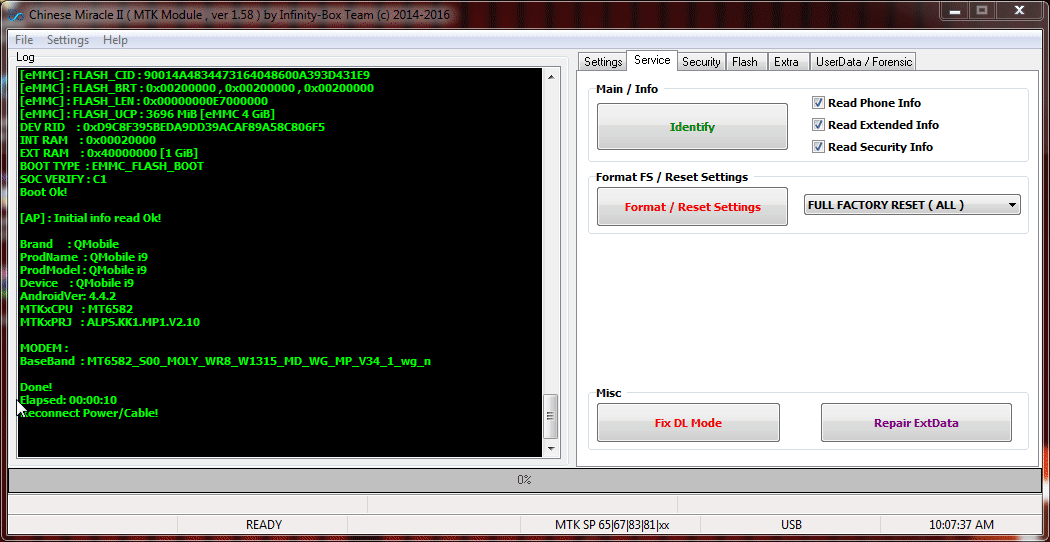The height and width of the screenshot is (542, 1050).
Task: Uncheck Read Extended Info option
Action: (x=818, y=125)
